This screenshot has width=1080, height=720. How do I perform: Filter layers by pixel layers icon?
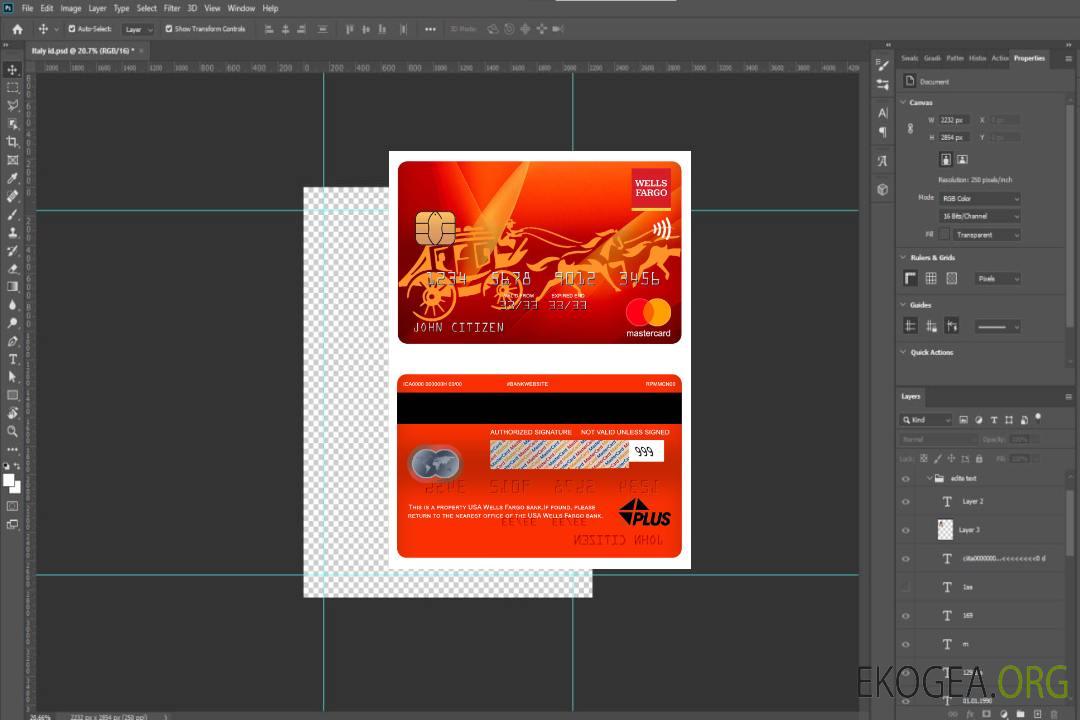point(963,420)
